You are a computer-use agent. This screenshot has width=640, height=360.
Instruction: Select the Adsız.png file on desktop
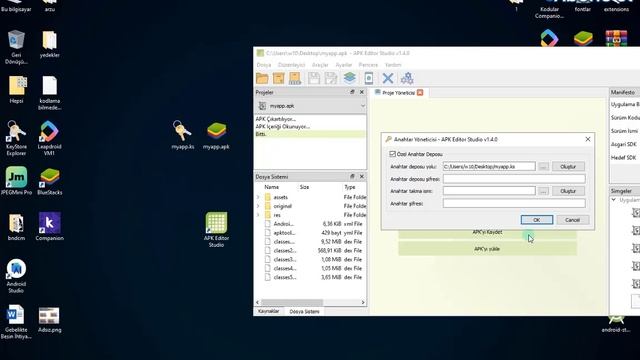pyautogui.click(x=49, y=319)
